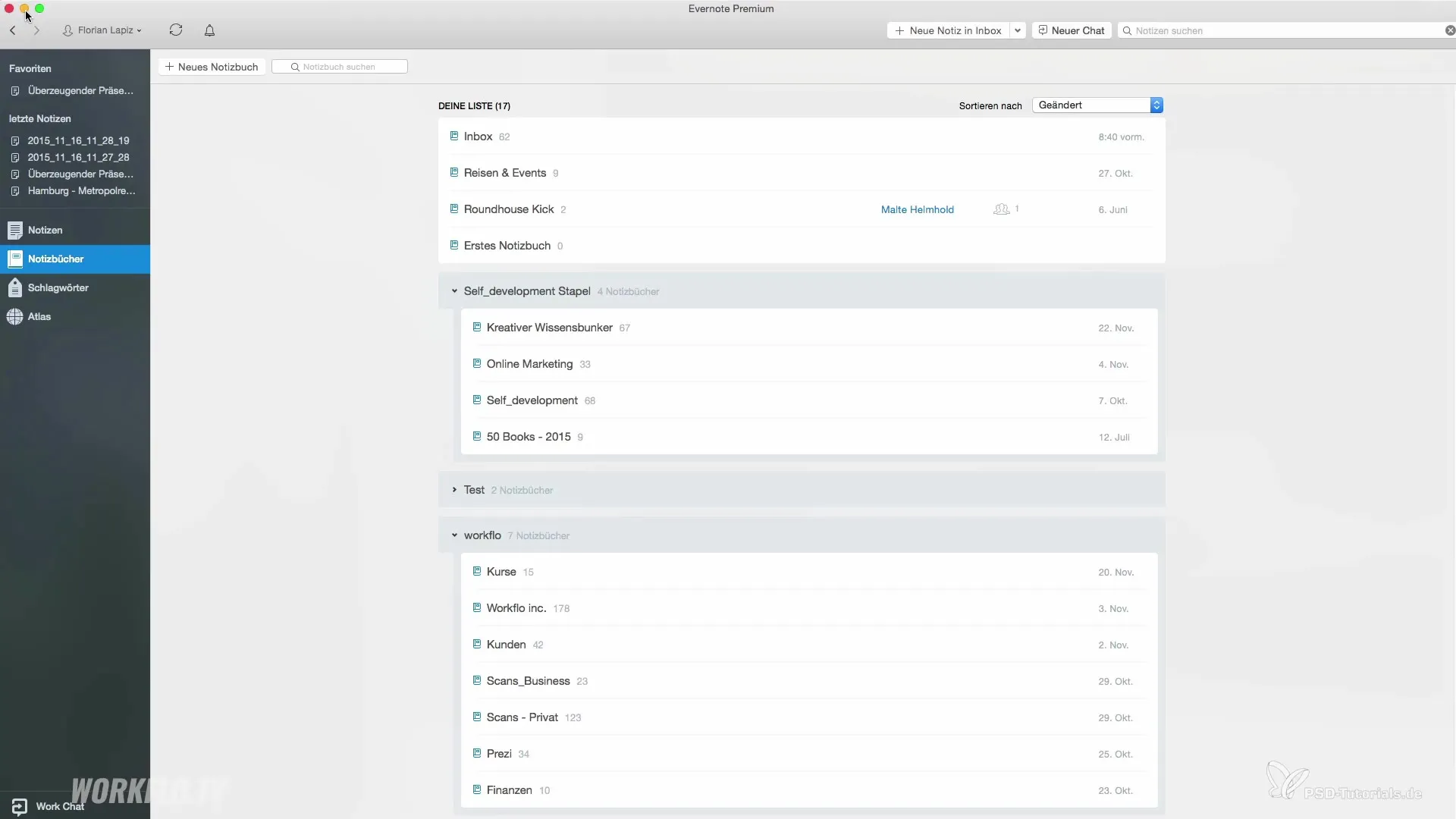Open the Finanzen notebook
This screenshot has height=819, width=1456.
click(x=809, y=790)
